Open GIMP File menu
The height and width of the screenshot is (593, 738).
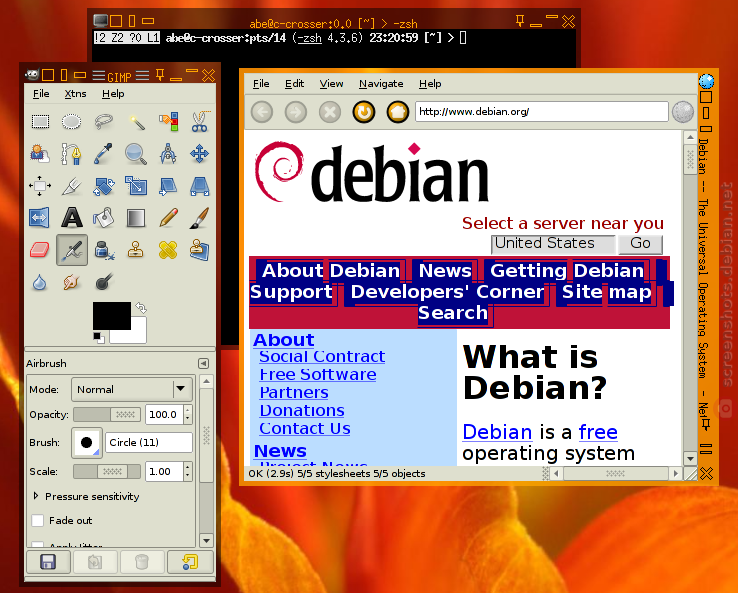pyautogui.click(x=41, y=94)
